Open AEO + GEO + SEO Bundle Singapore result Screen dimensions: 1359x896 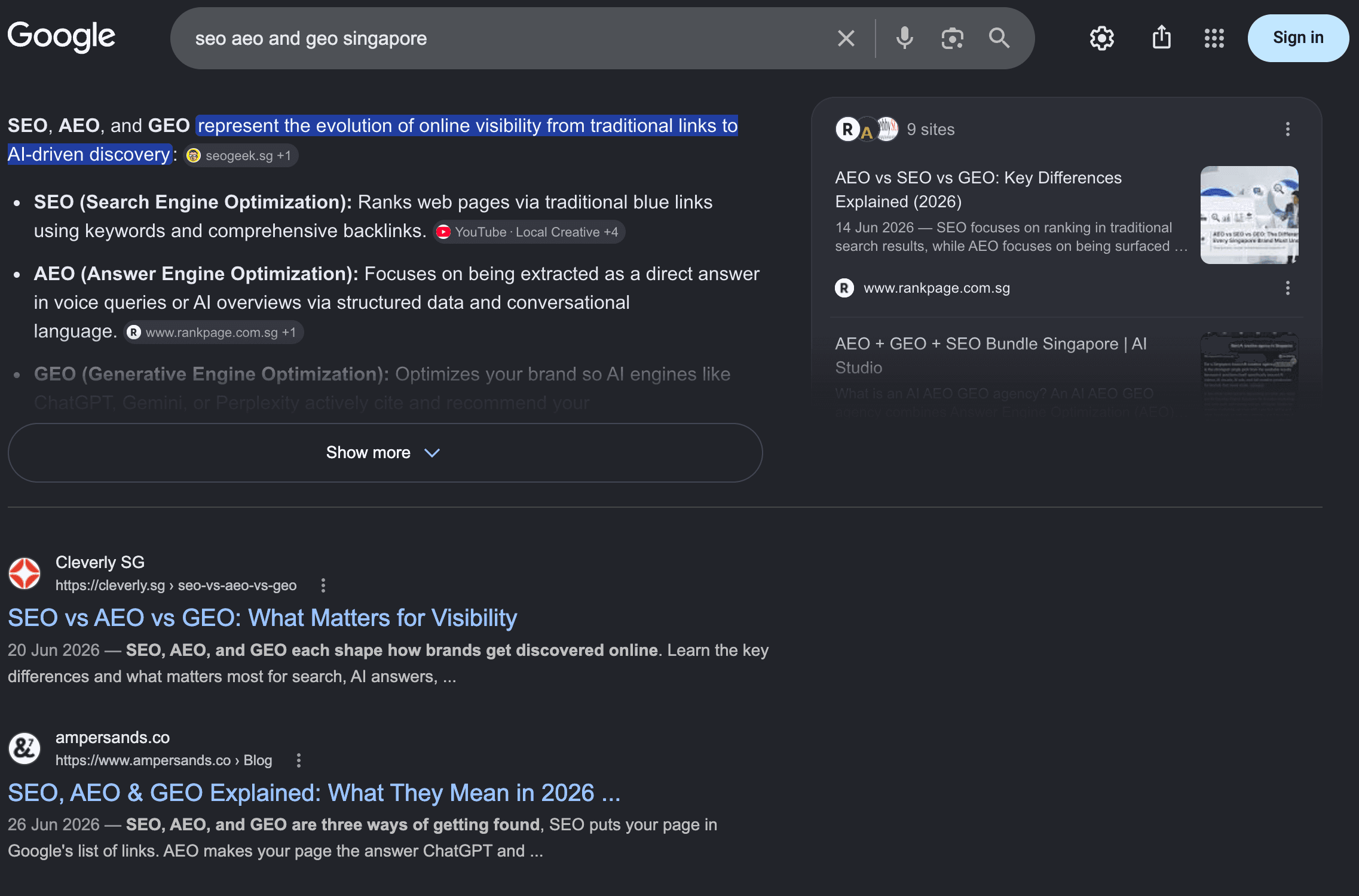[x=991, y=355]
